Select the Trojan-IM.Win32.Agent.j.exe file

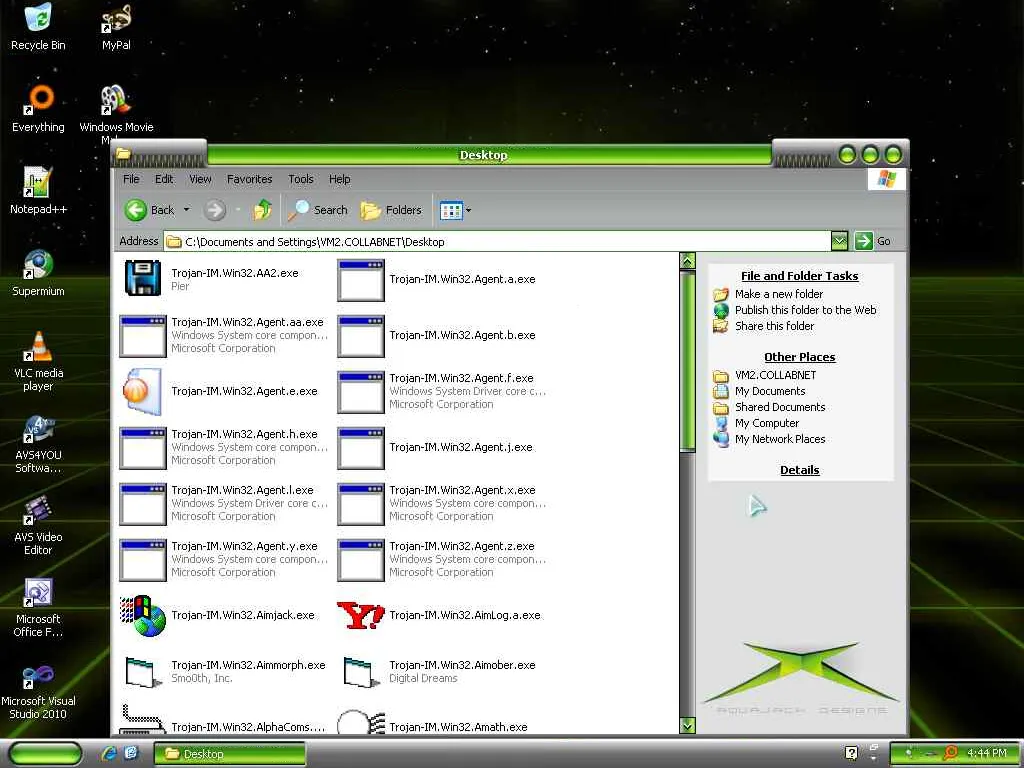(x=435, y=447)
